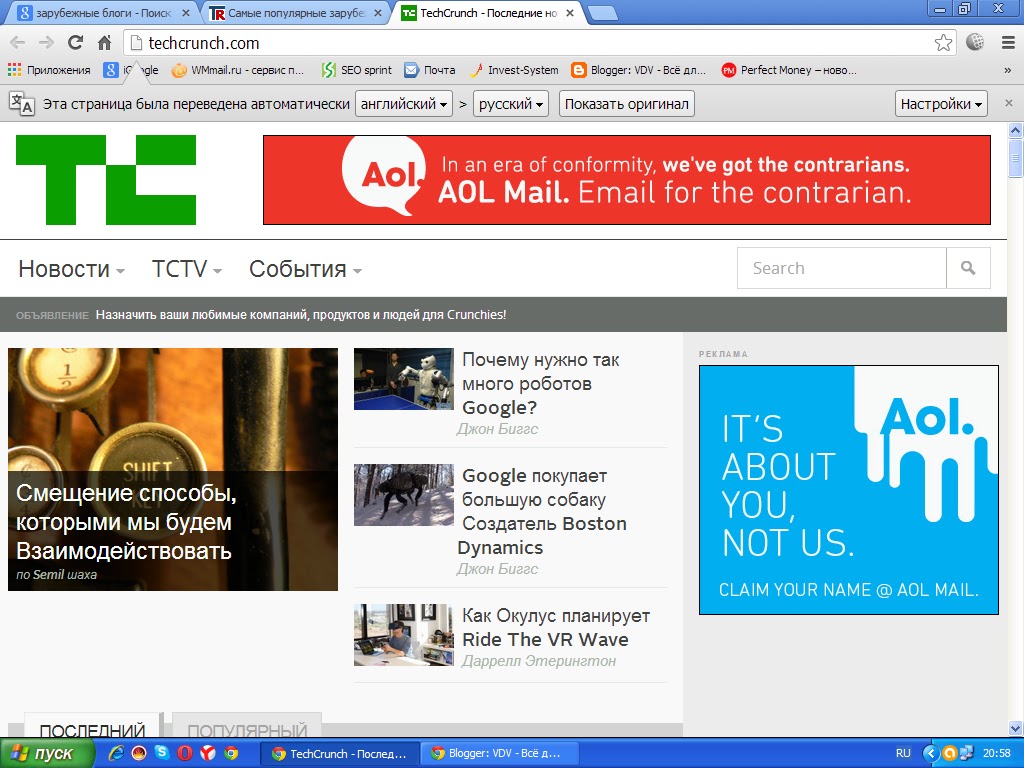Screen dimensions: 1024x768
Task: Open the Почта bookmark
Action: click(x=430, y=70)
